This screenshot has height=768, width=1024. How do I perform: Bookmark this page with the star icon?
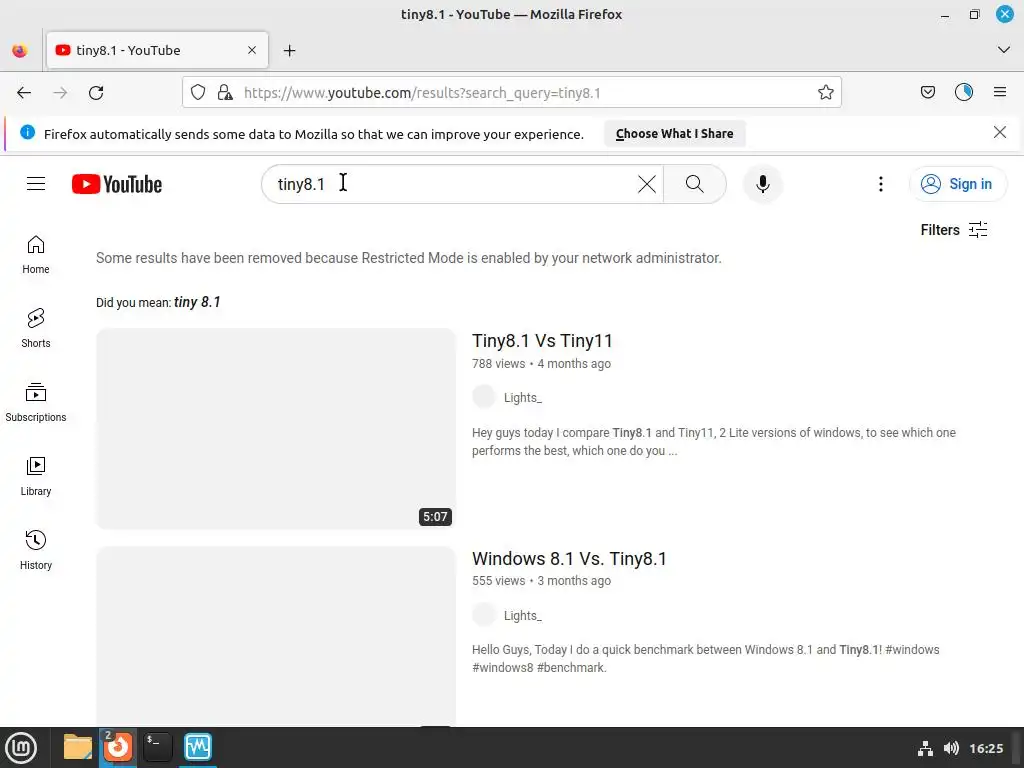click(825, 93)
